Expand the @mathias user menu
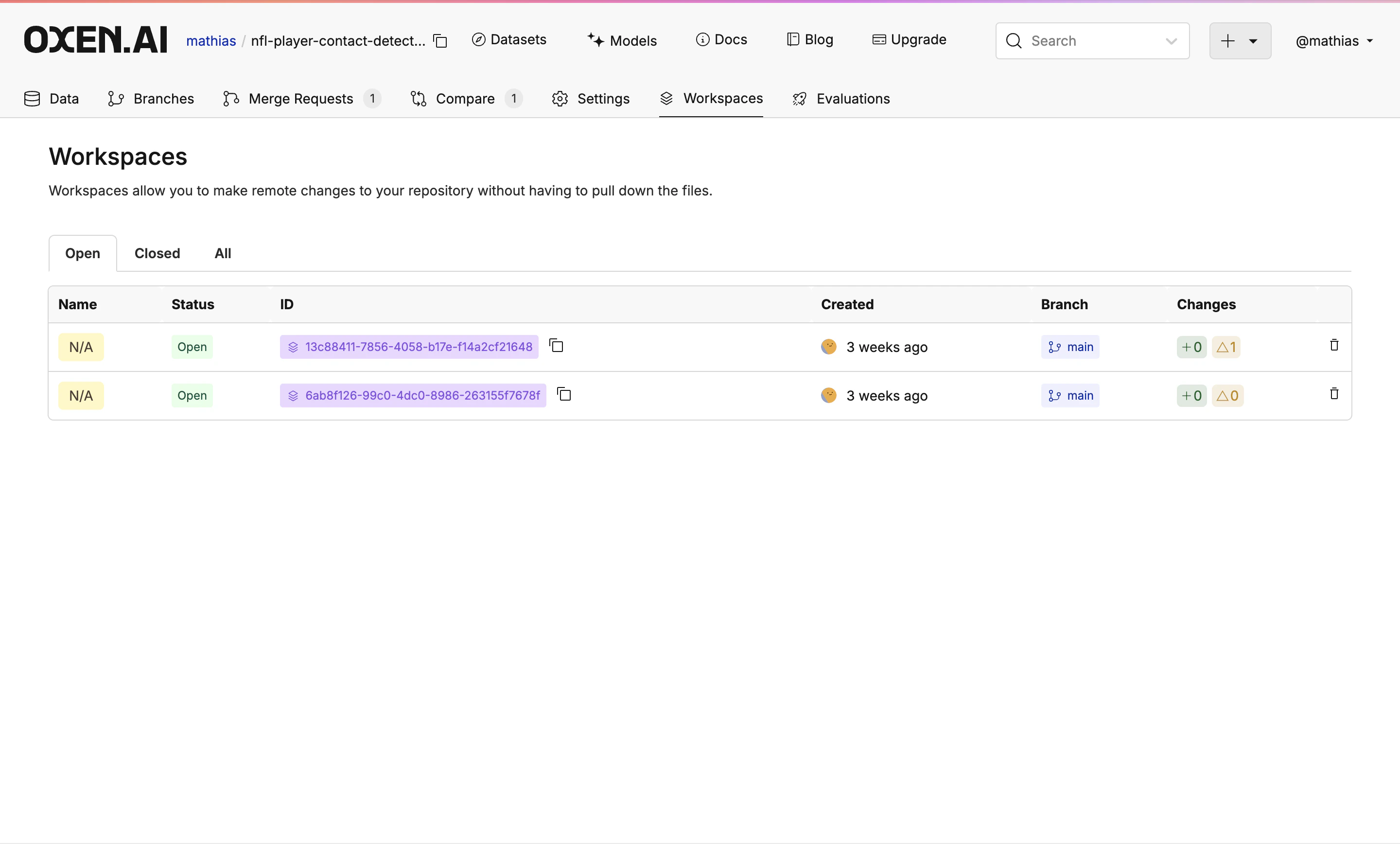The width and height of the screenshot is (1400, 844). 1333,41
